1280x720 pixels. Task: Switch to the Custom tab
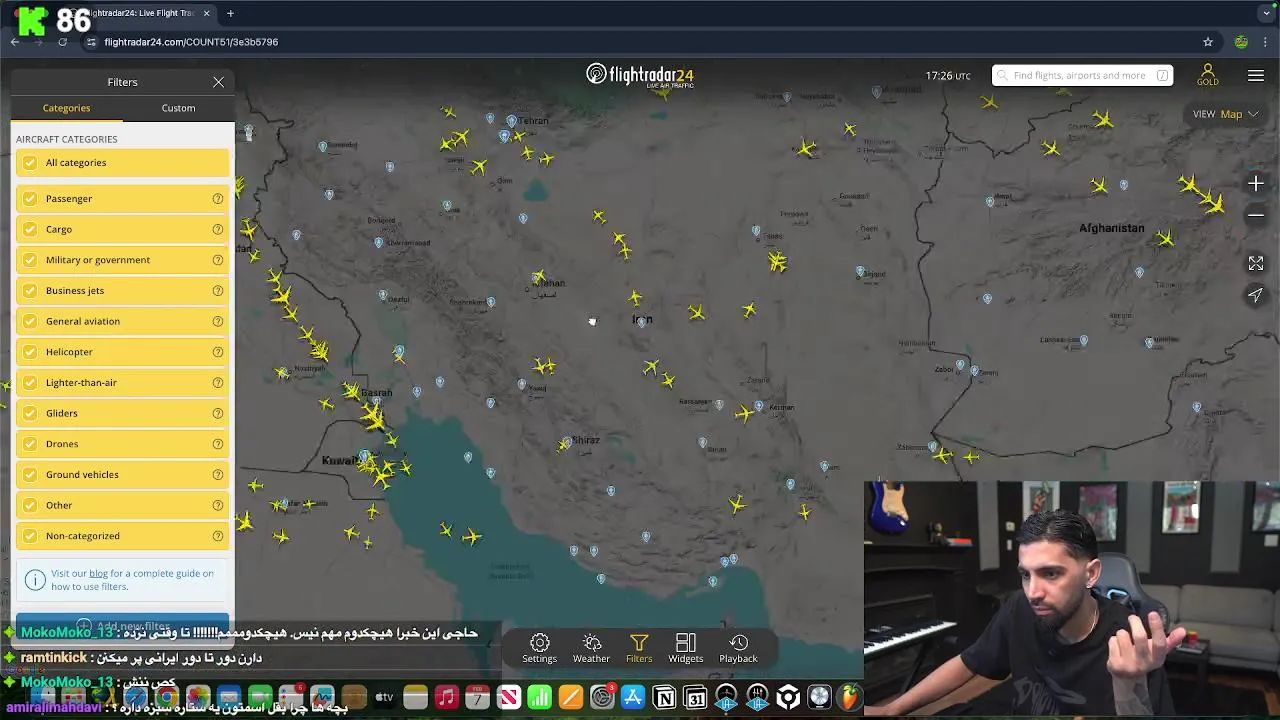pyautogui.click(x=178, y=108)
